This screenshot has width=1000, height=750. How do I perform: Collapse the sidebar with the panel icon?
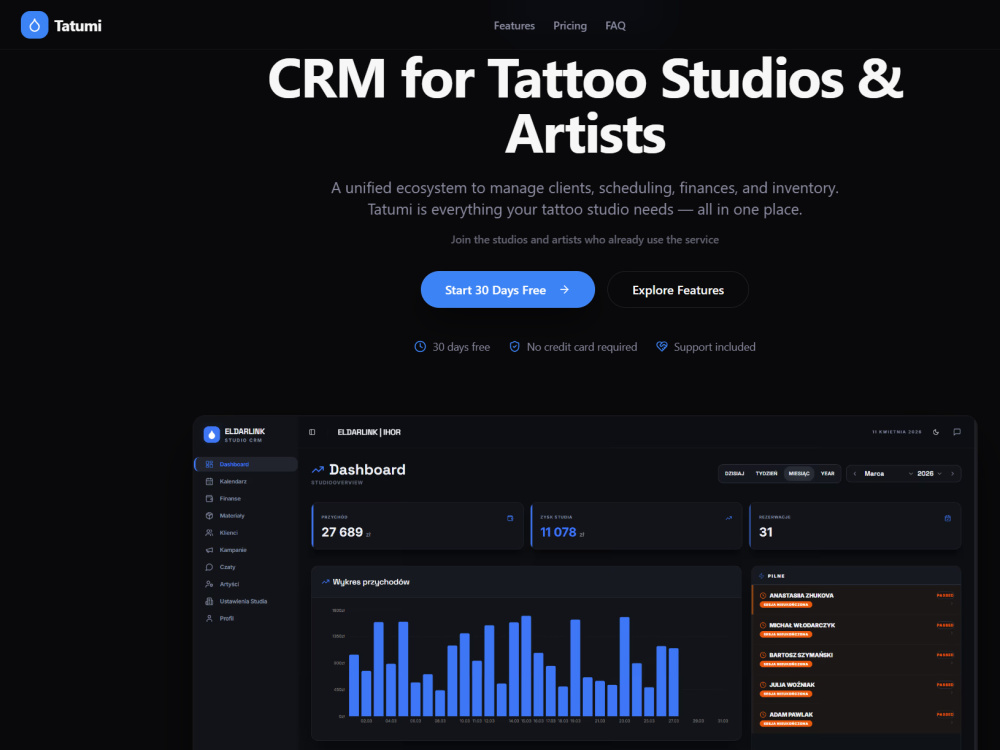click(312, 432)
